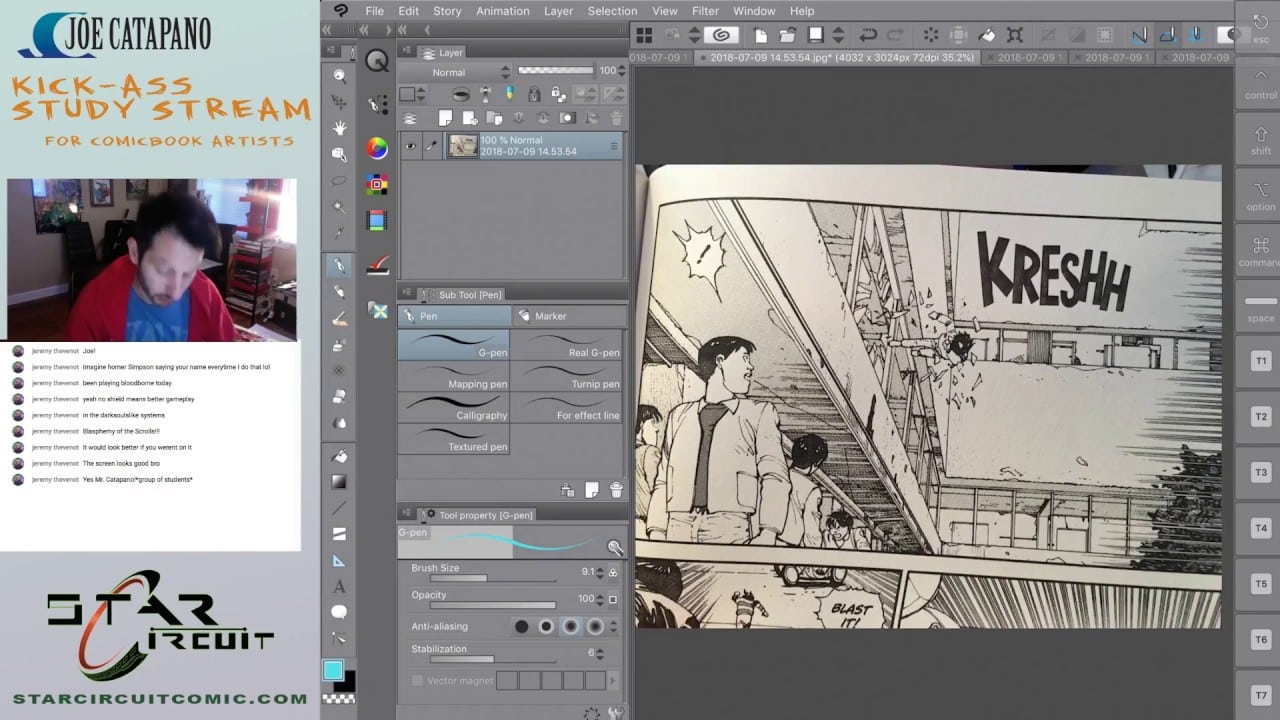Select the Text tool
Viewport: 1280px width, 720px height.
tap(340, 586)
